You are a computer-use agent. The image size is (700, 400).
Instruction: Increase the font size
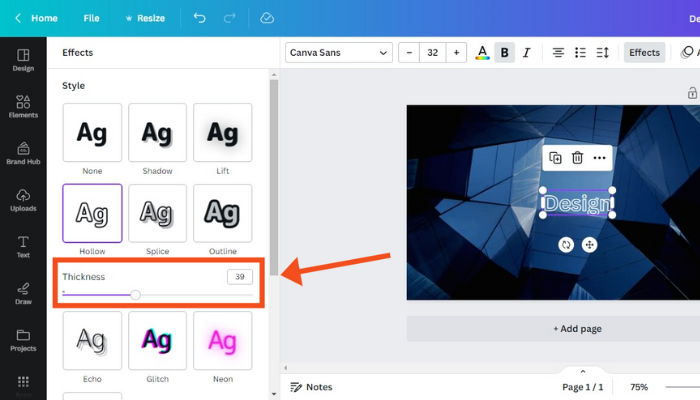(x=456, y=53)
